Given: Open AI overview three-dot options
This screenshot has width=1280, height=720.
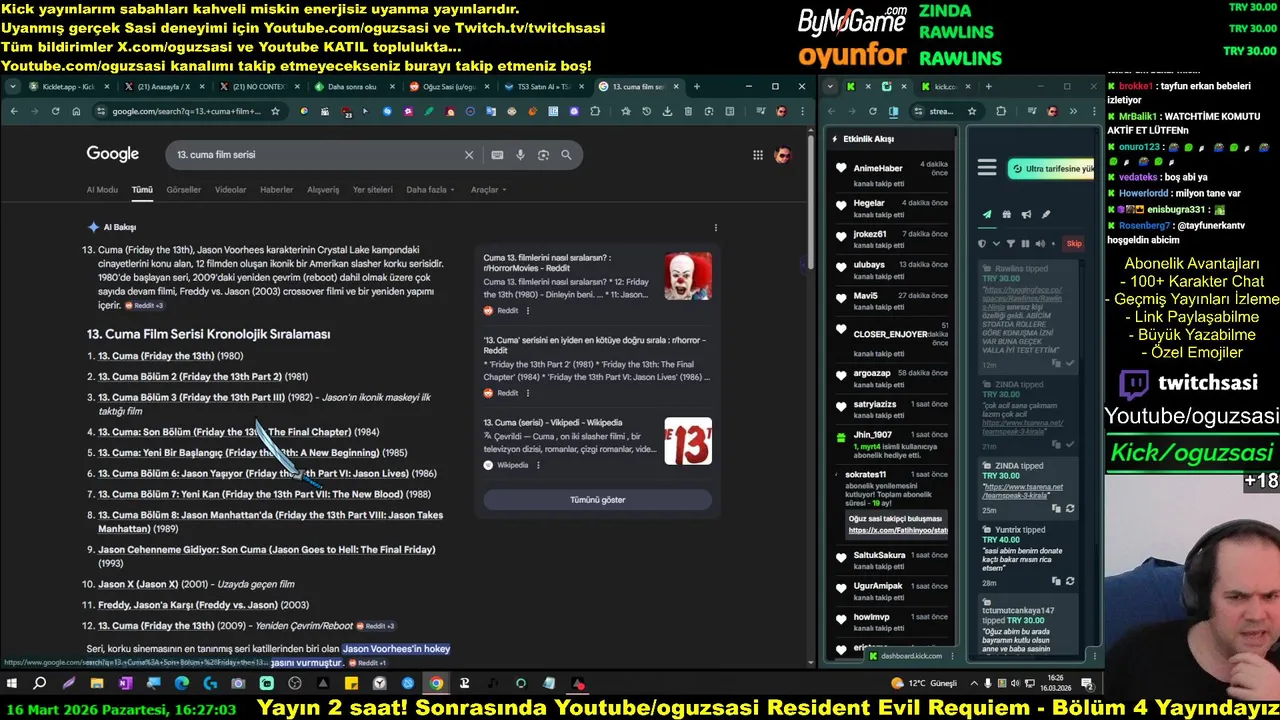Looking at the screenshot, I should [x=715, y=227].
